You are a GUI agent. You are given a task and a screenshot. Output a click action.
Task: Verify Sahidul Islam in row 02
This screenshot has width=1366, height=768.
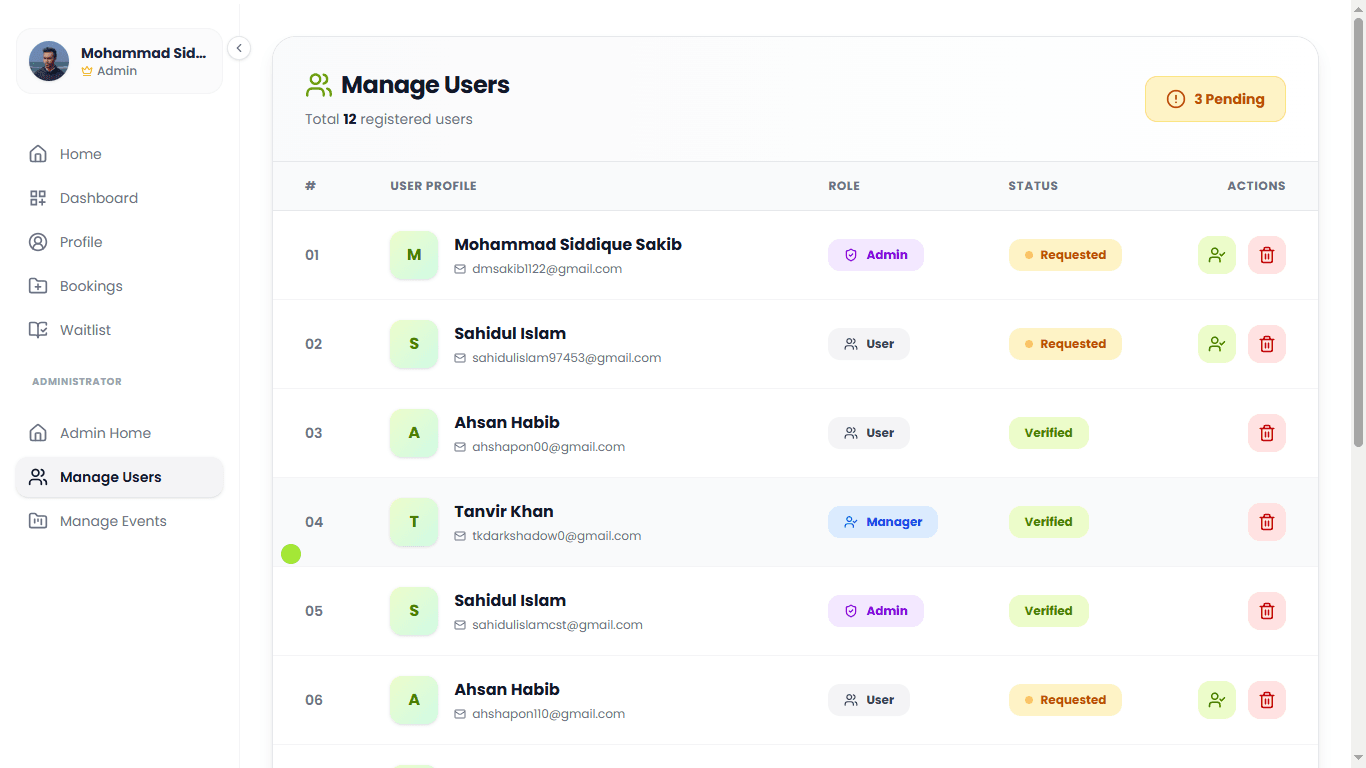point(1216,344)
